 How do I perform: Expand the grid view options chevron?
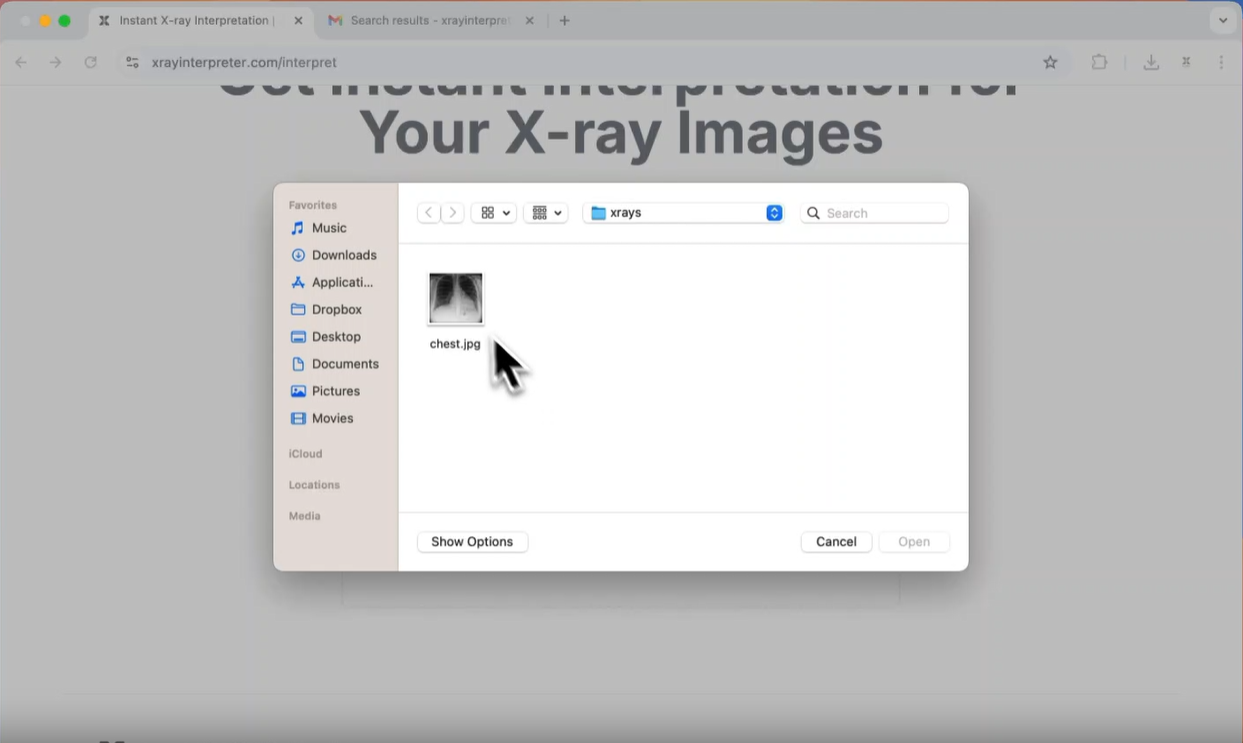click(558, 212)
